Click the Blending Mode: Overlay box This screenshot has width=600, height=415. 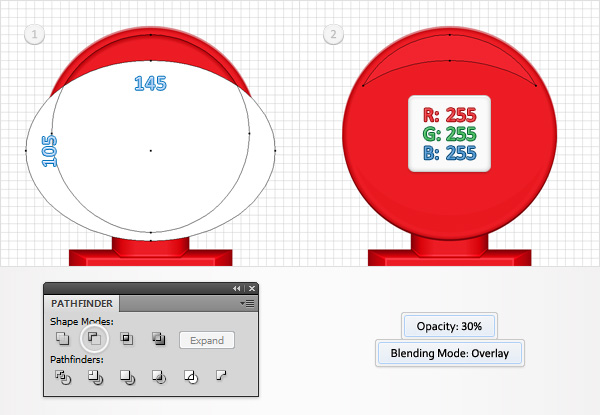coord(450,353)
